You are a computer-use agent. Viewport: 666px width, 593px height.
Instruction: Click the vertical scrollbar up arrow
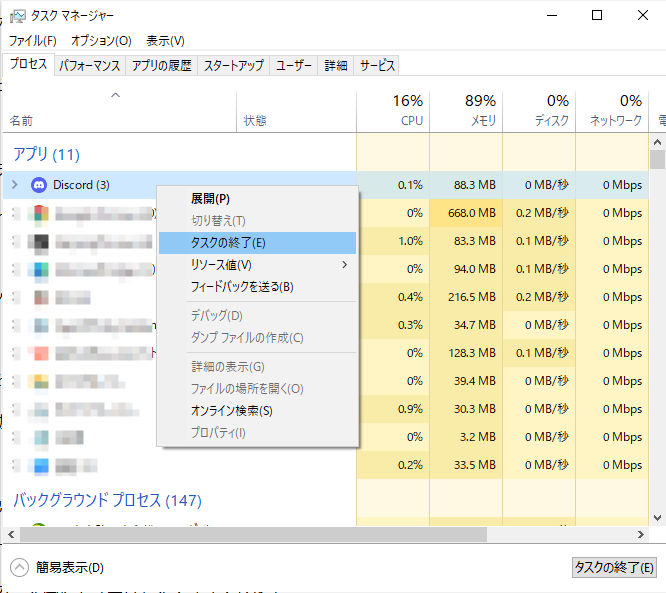(x=657, y=142)
